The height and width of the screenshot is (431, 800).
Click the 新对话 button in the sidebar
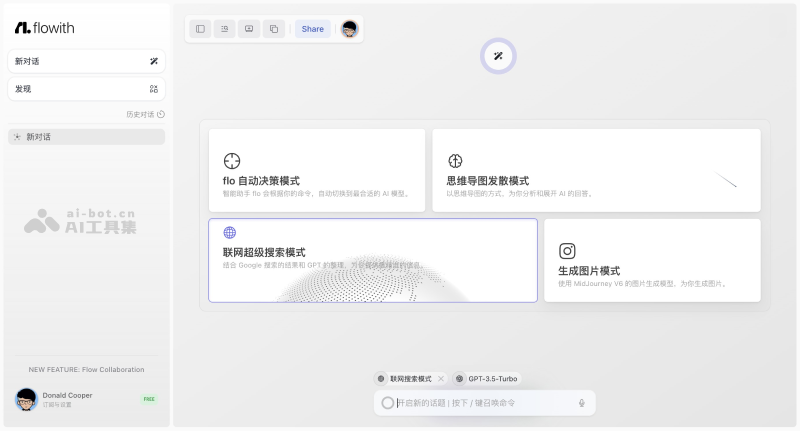86,61
